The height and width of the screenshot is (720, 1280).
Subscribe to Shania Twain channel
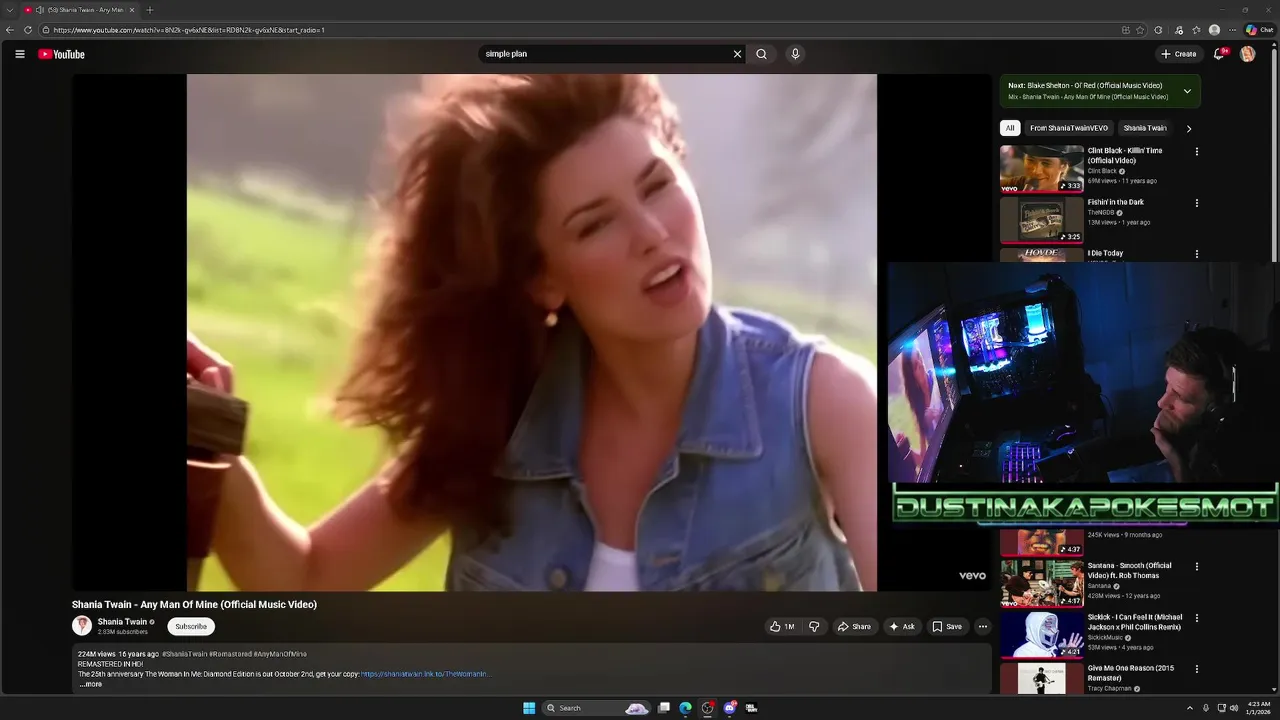[191, 627]
